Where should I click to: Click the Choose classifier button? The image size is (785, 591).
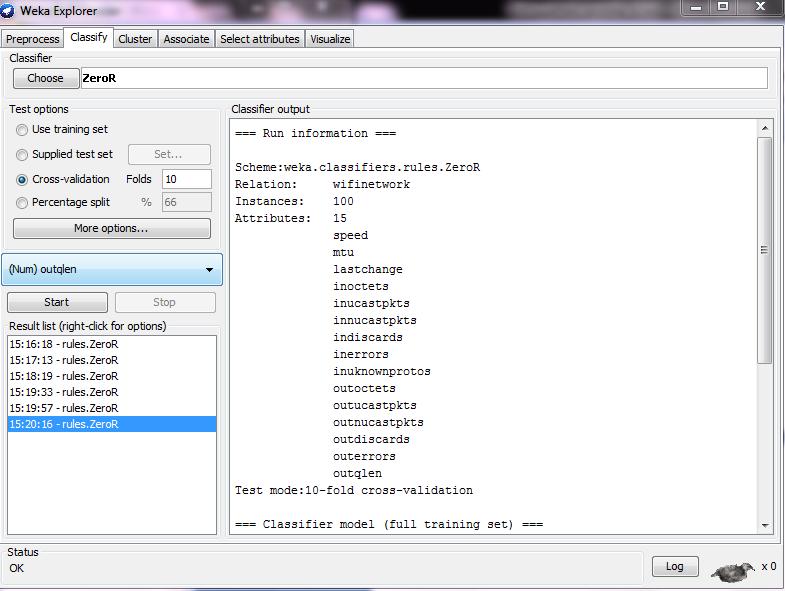[46, 78]
